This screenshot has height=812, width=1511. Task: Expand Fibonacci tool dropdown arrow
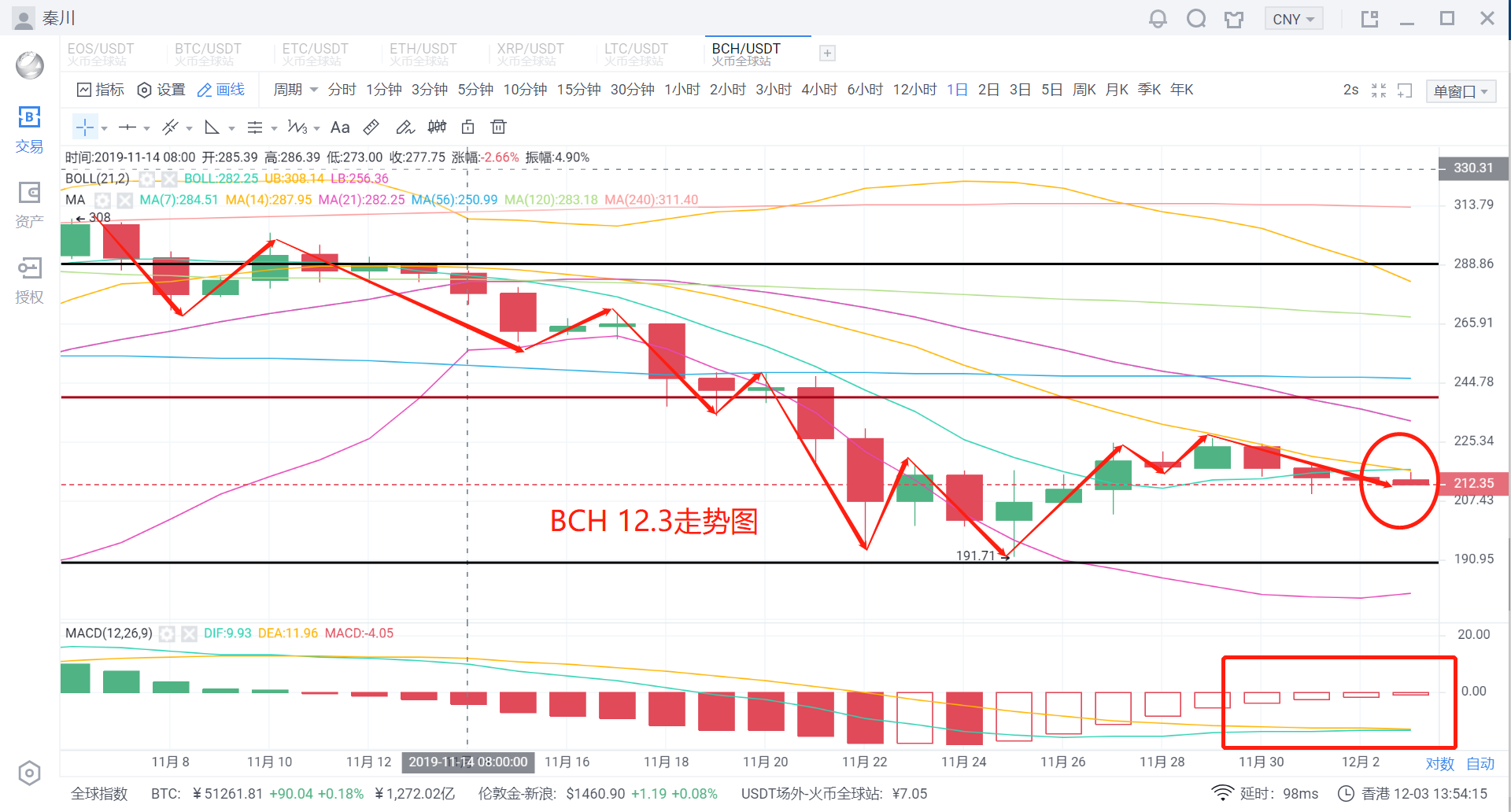[x=274, y=128]
